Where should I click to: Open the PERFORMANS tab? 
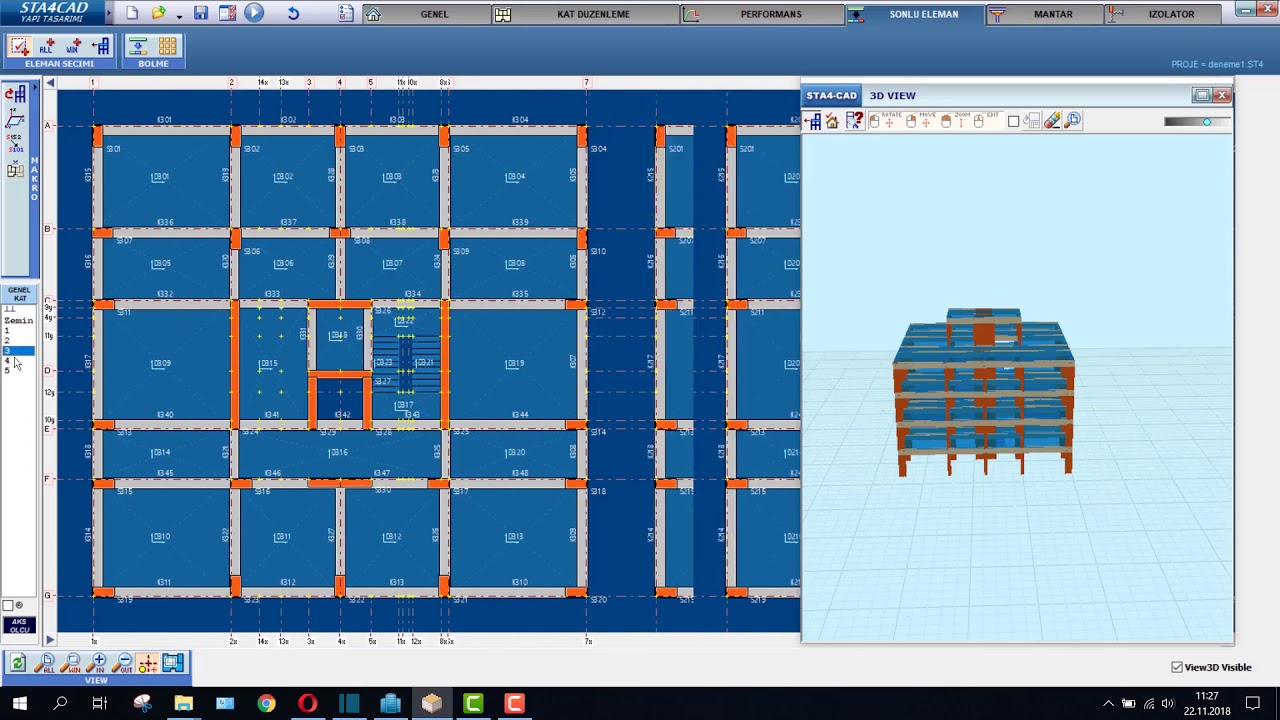tap(770, 14)
